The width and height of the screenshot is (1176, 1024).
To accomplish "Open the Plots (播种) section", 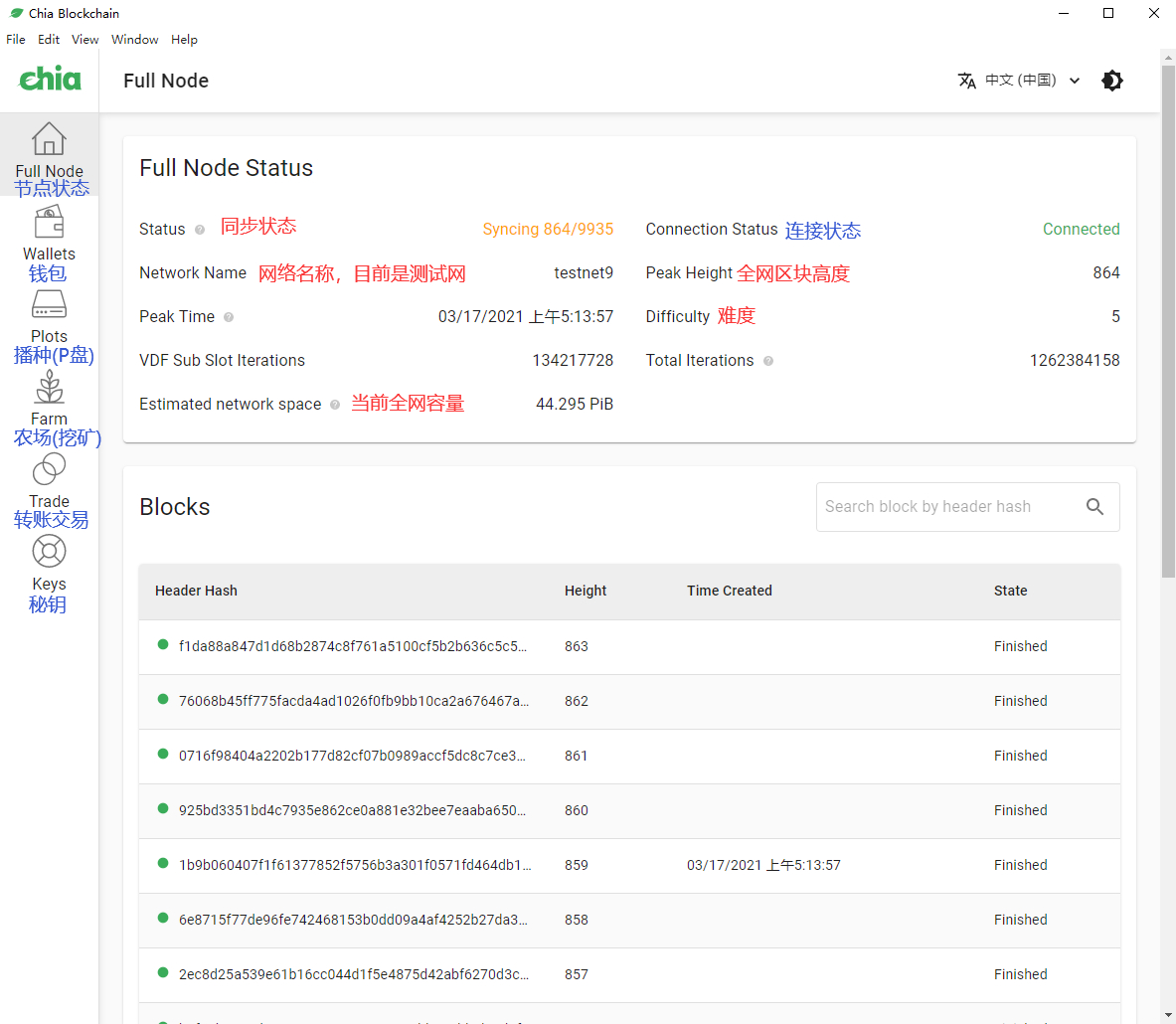I will (49, 318).
